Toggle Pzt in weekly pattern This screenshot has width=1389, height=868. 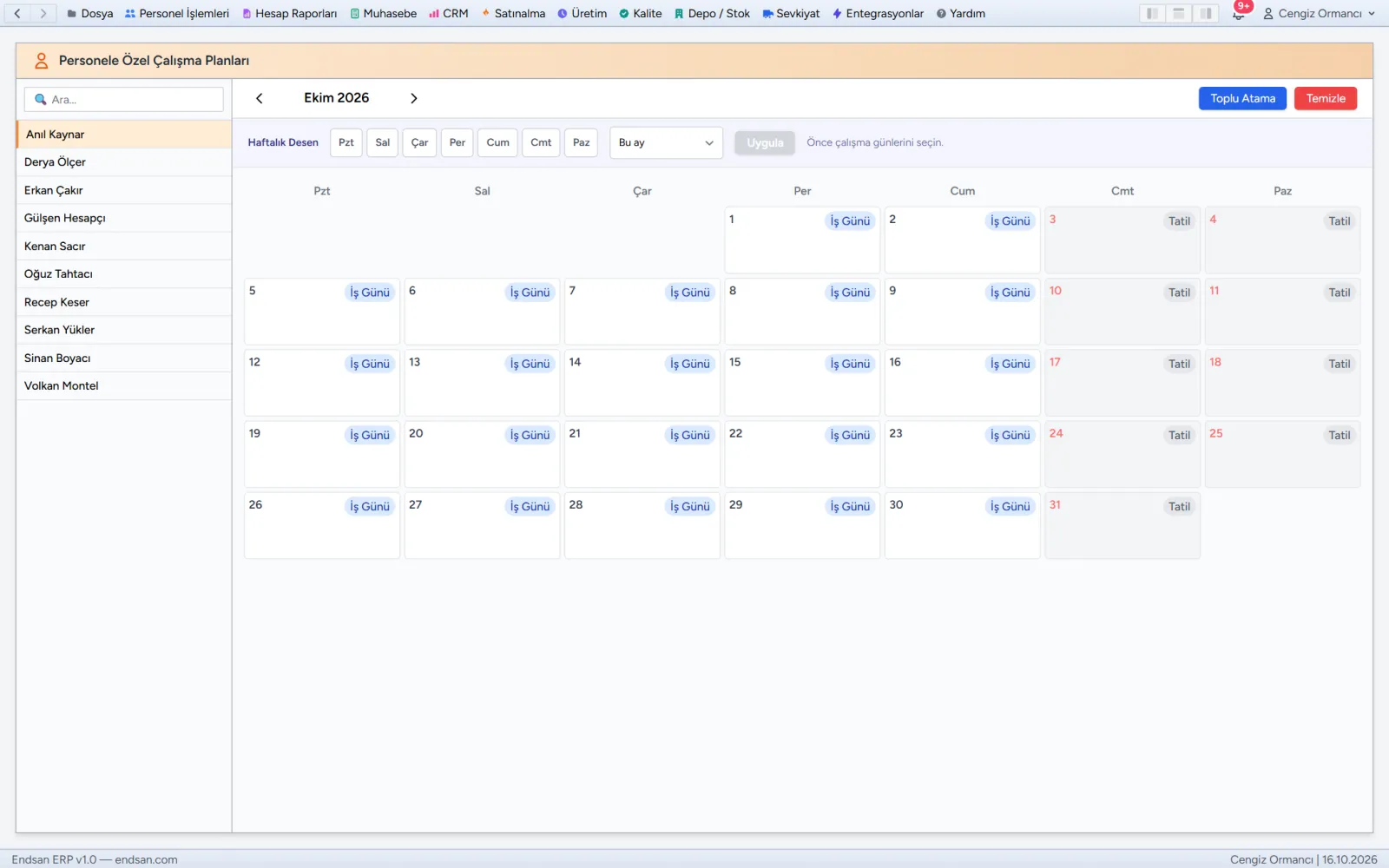[346, 142]
